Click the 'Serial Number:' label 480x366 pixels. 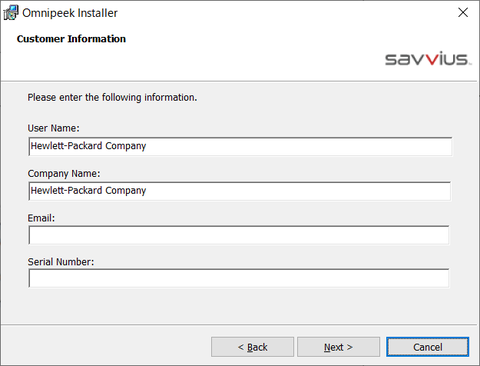point(61,262)
